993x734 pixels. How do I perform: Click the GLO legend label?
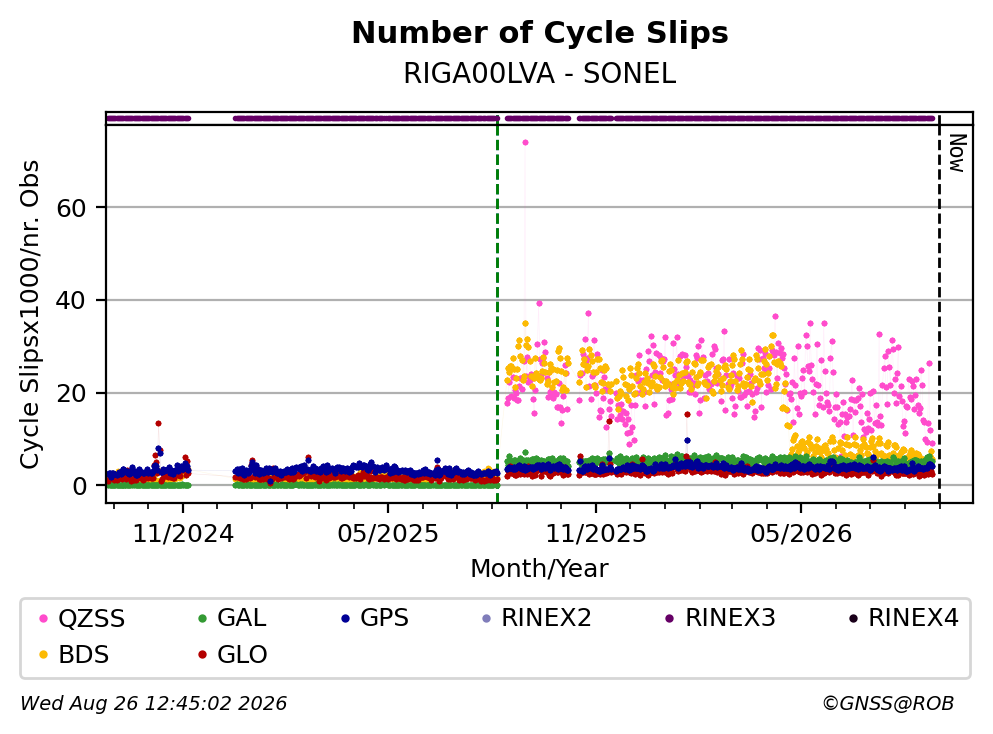pyautogui.click(x=242, y=654)
